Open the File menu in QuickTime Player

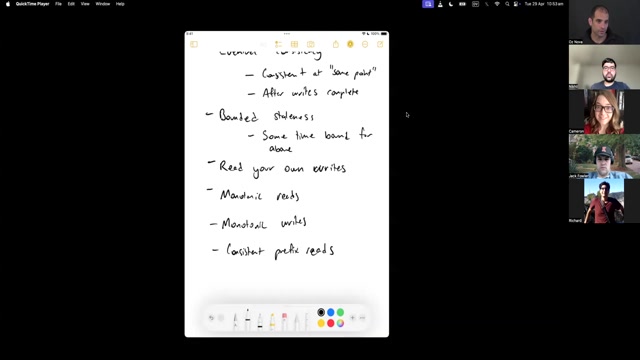tap(58, 4)
